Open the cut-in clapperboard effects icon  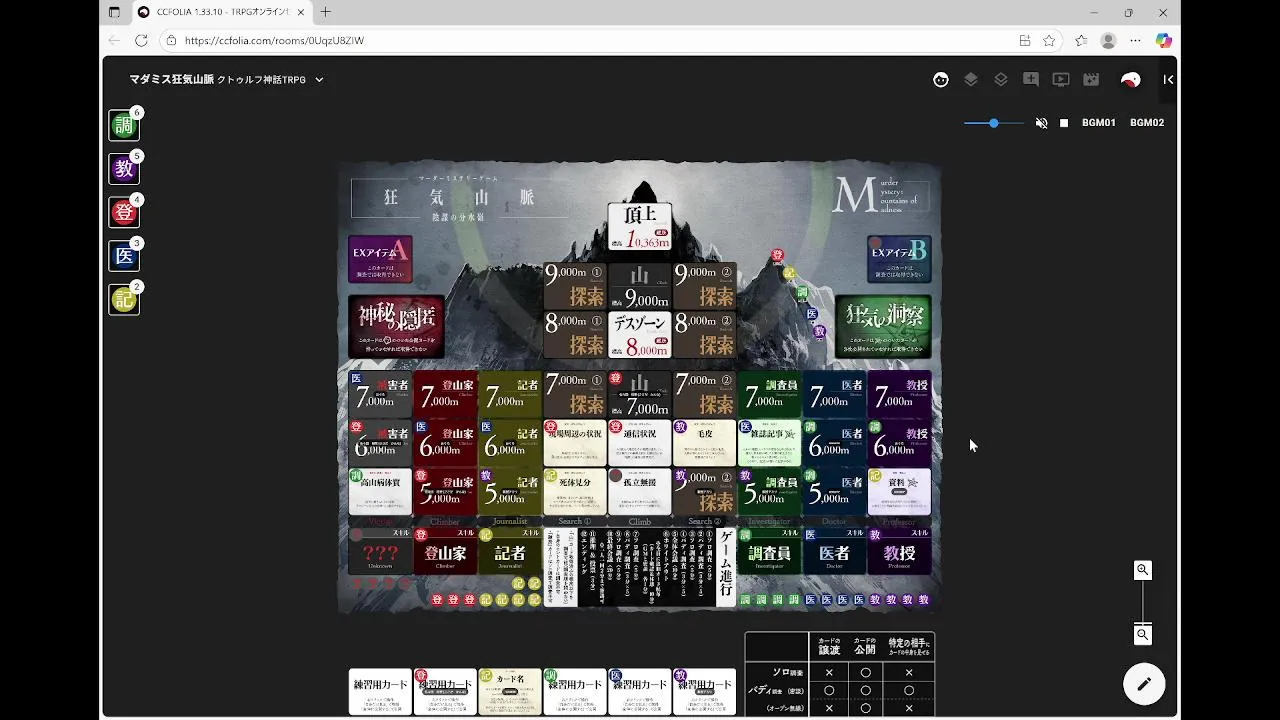(1091, 80)
